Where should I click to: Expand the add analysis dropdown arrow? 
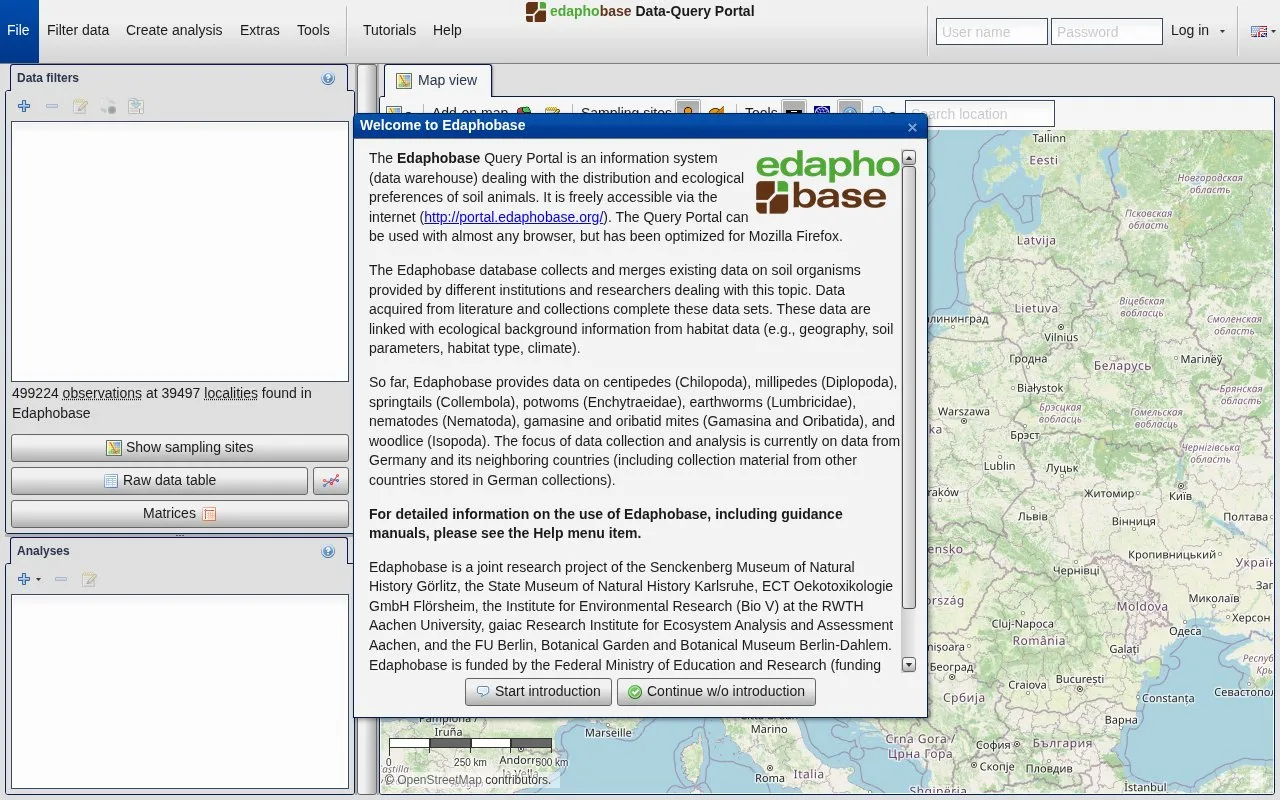click(x=38, y=579)
